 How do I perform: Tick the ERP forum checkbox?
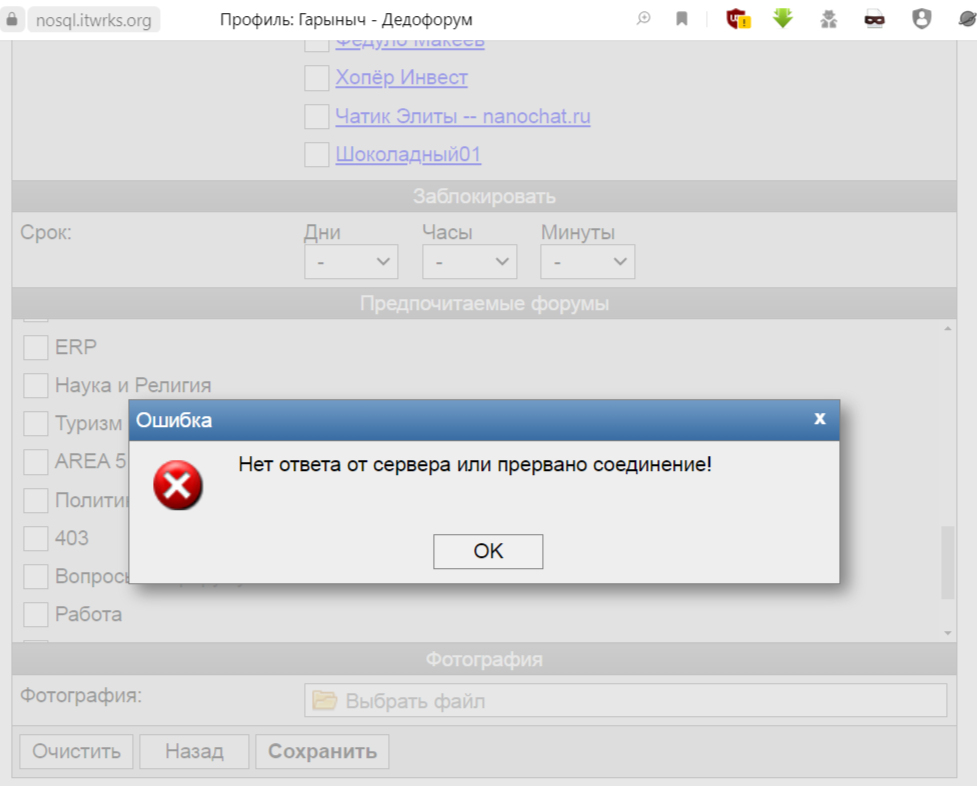coord(36,347)
